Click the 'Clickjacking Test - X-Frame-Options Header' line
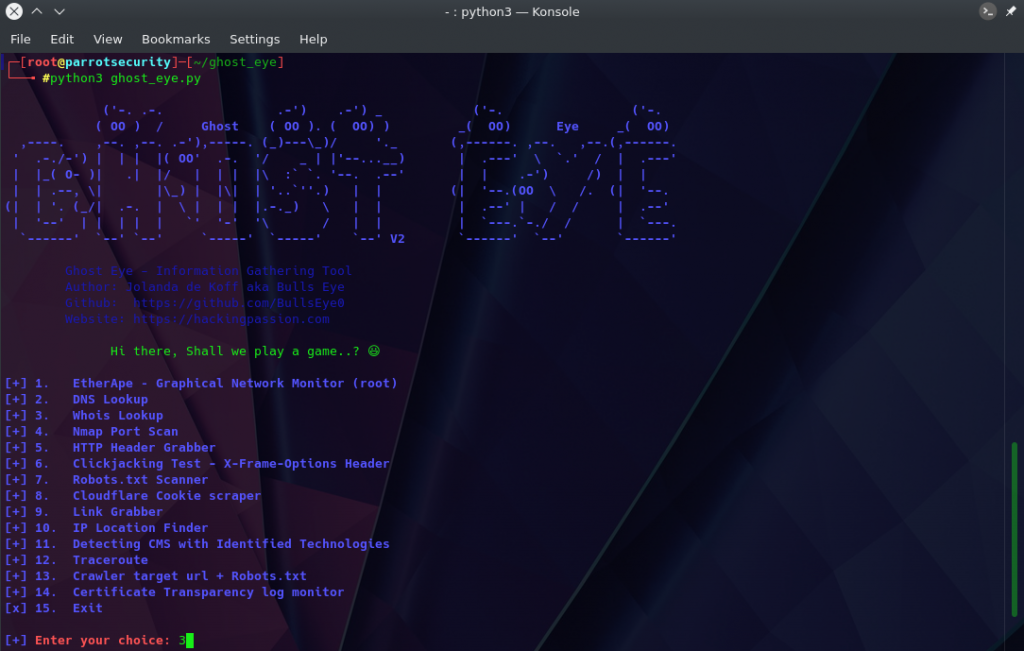 click(197, 463)
